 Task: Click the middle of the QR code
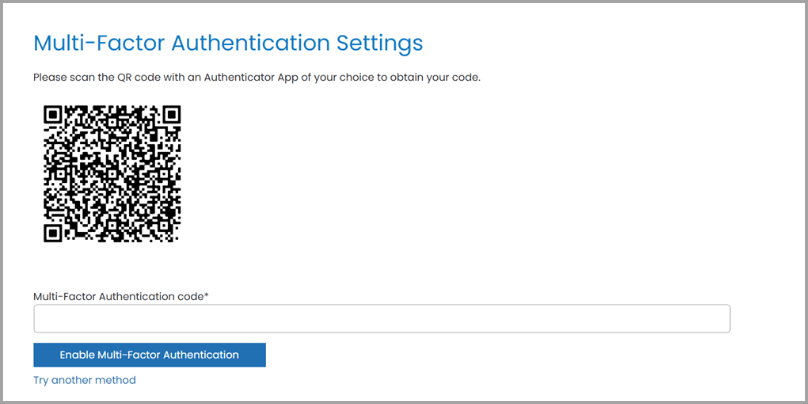[x=112, y=174]
